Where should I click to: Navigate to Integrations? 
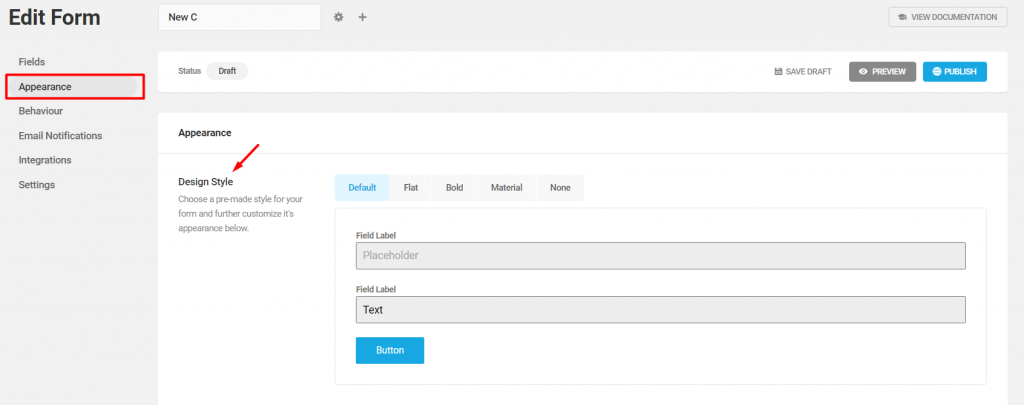pos(45,160)
